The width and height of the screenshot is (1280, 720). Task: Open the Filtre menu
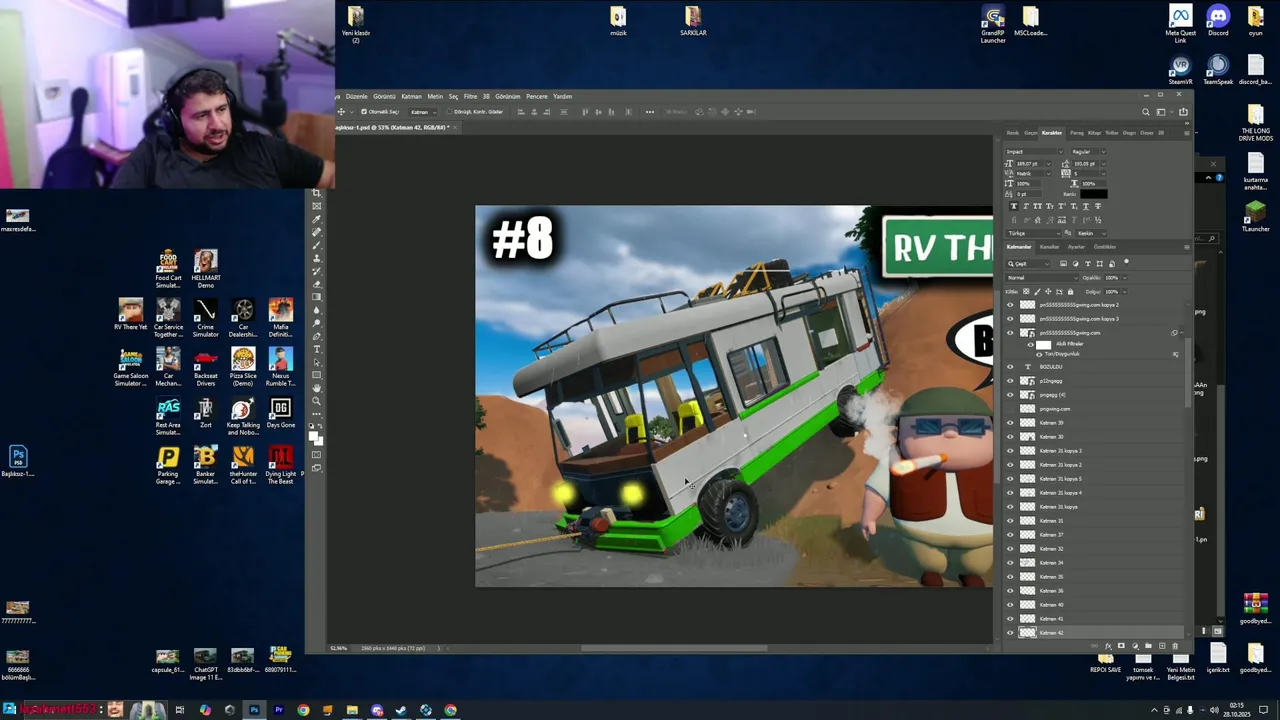click(470, 96)
